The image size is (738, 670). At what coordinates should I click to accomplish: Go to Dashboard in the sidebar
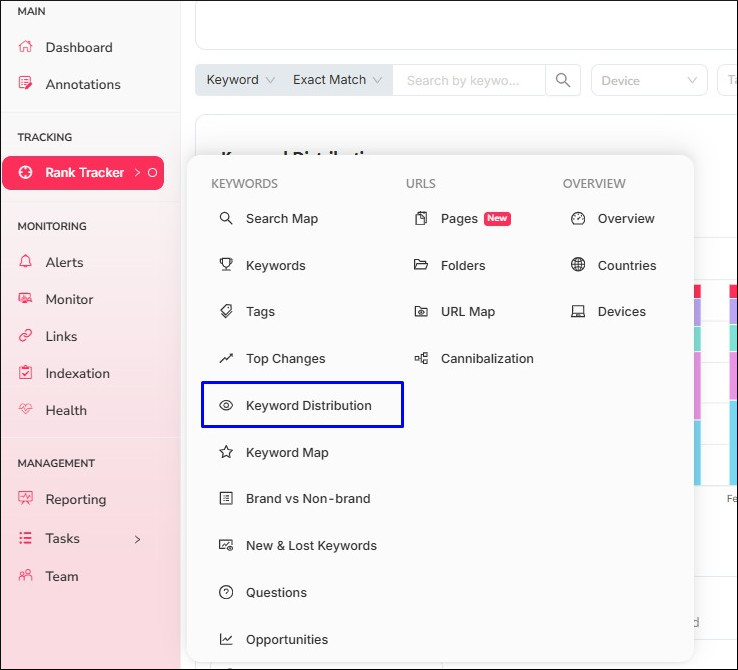79,48
